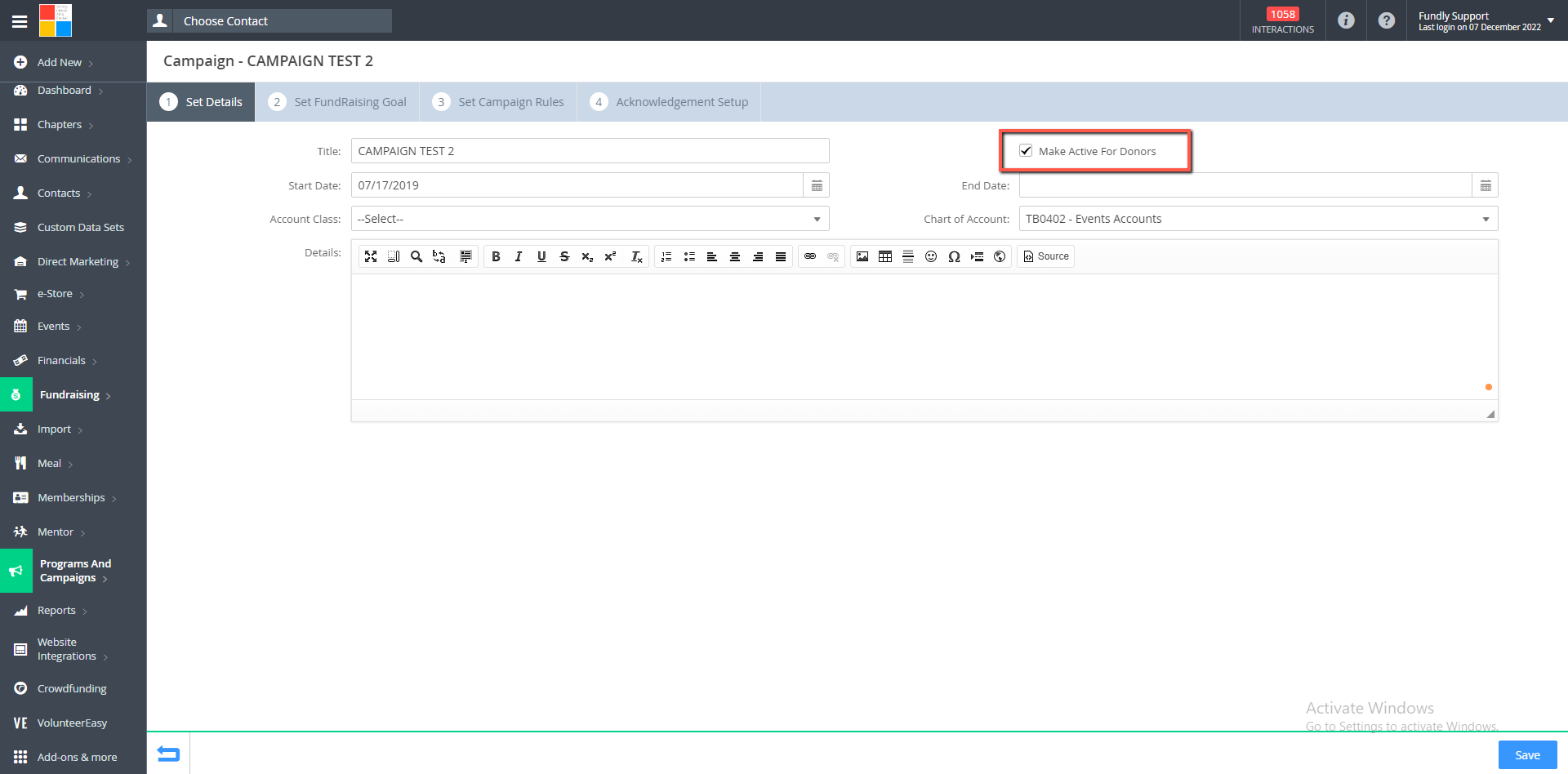Align text left
The width and height of the screenshot is (1568, 774).
click(712, 256)
